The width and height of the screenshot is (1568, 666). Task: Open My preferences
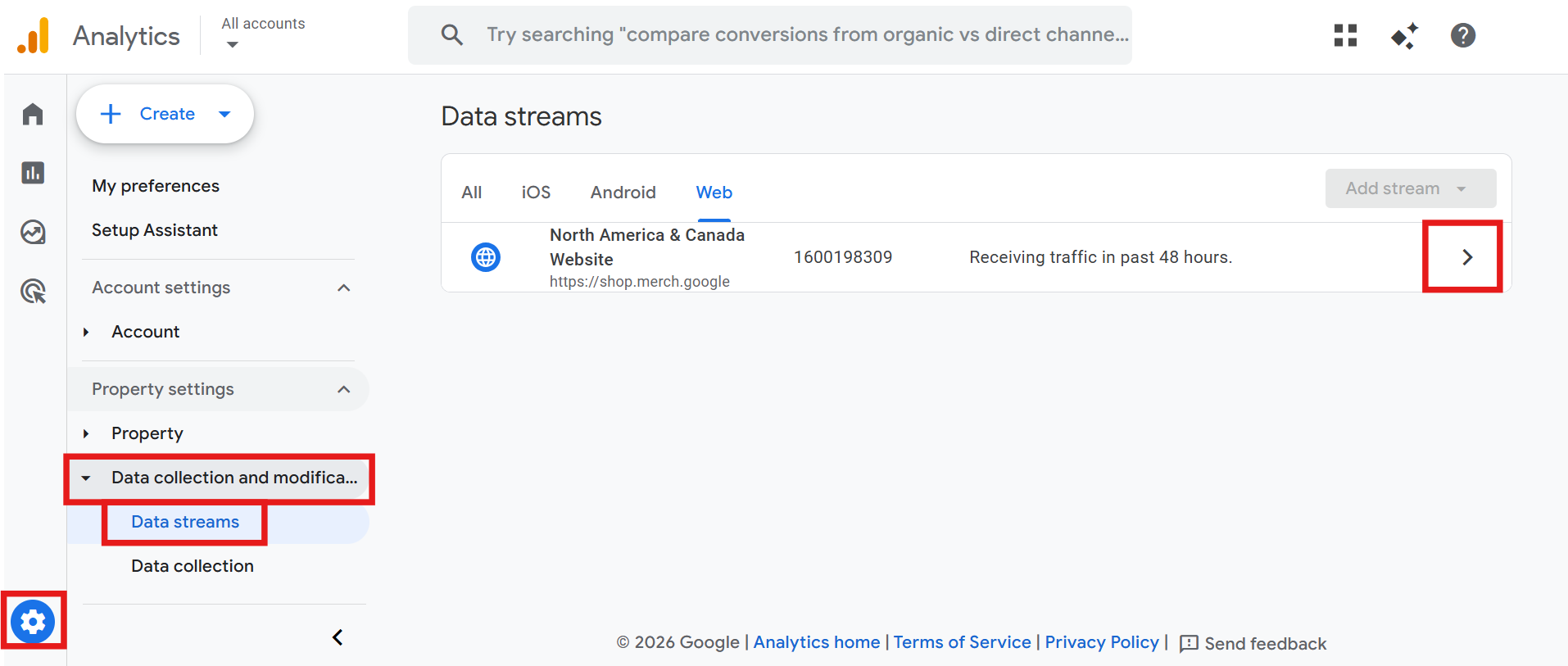coord(156,186)
